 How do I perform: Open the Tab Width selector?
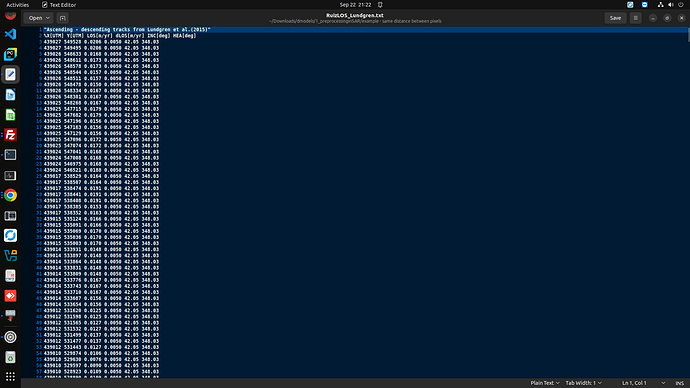[x=584, y=383]
